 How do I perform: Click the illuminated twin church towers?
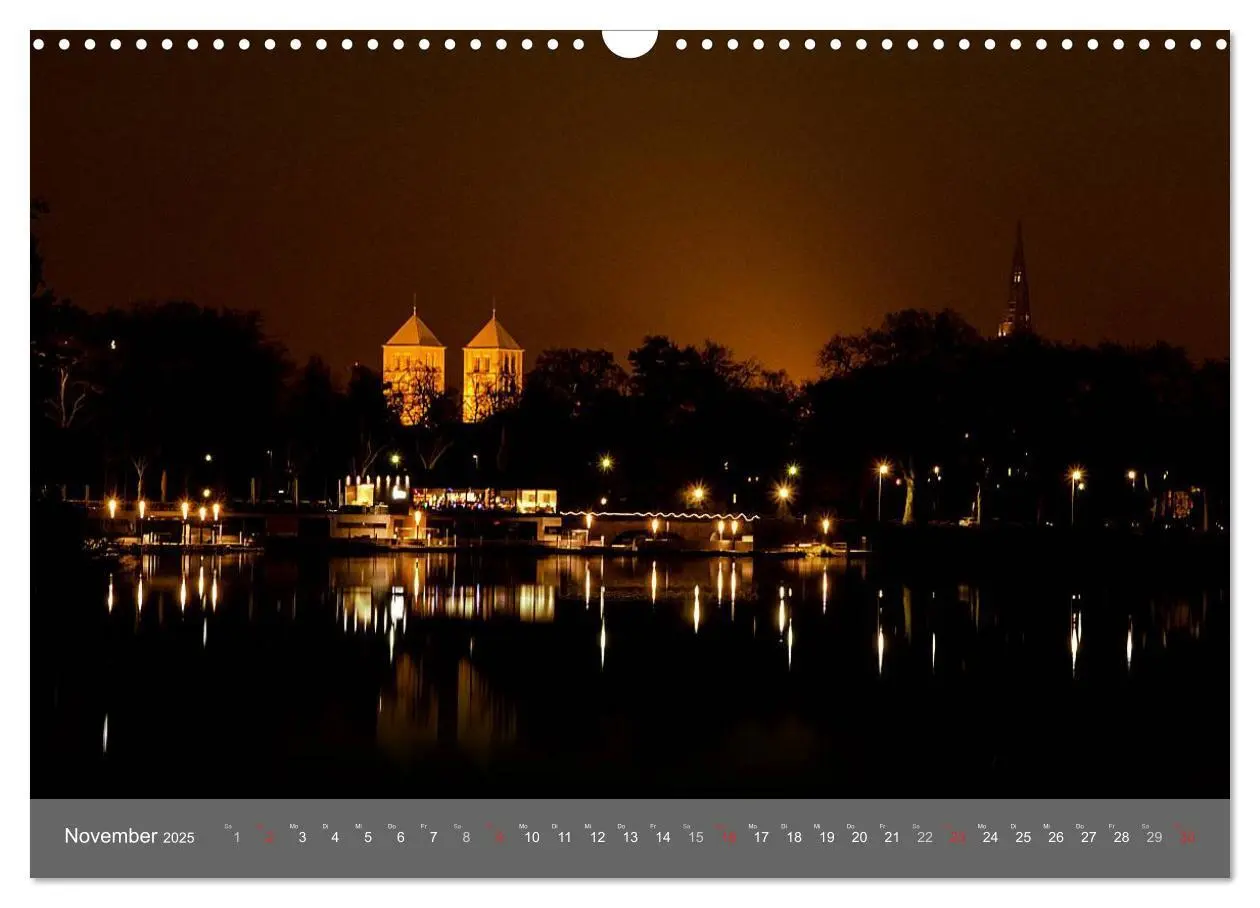pyautogui.click(x=453, y=365)
